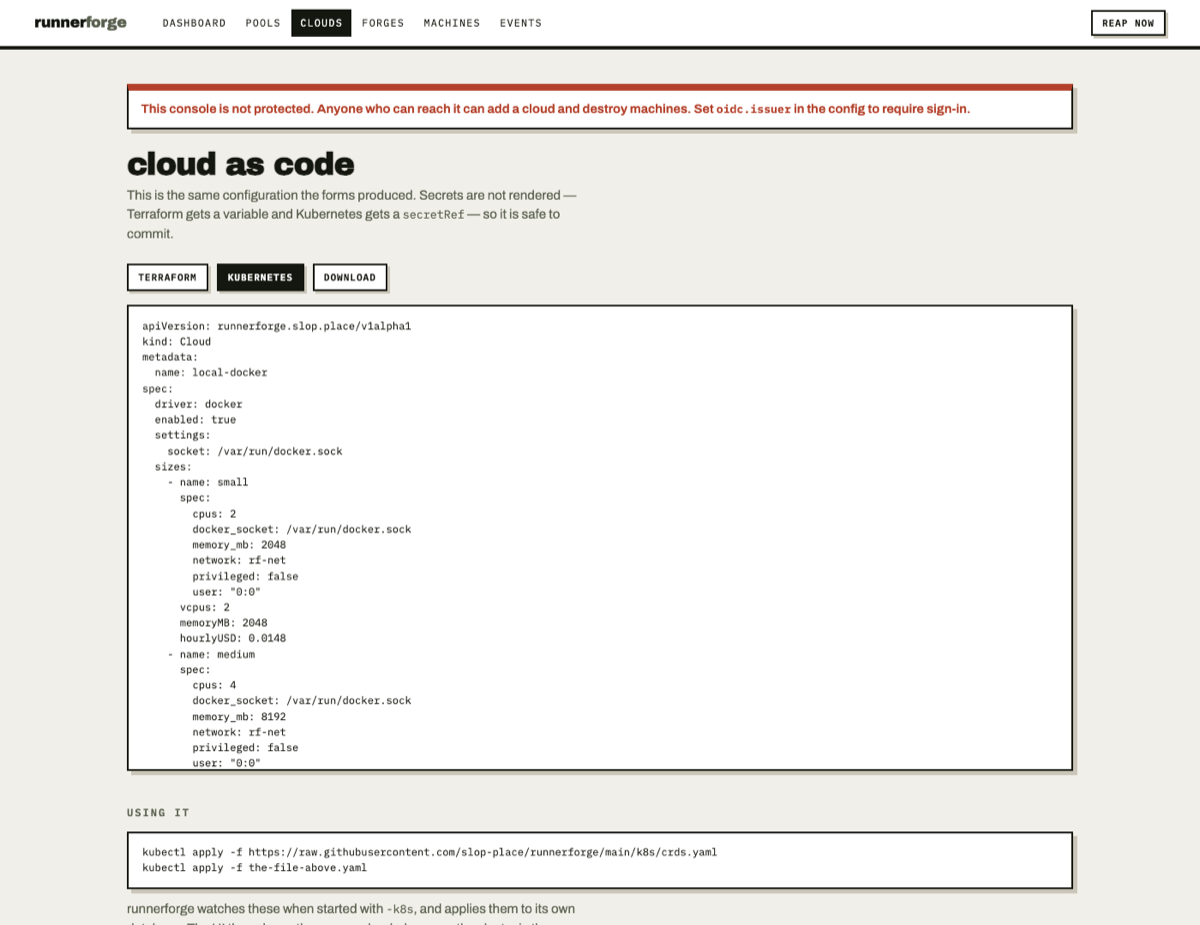Screen dimensions: 1200x925
Task: Click the 'memory_mb: 8192' line
Action: click(x=239, y=717)
